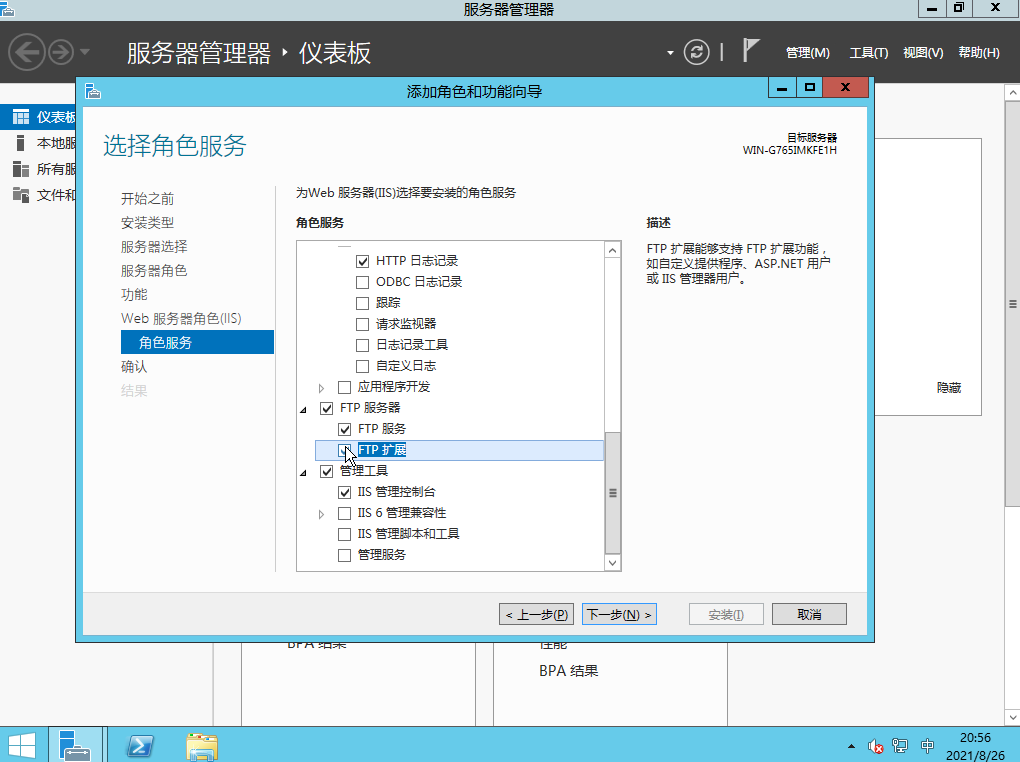1020x762 pixels.
Task: Open the small dropdown arrow beside refresh
Action: tap(670, 53)
